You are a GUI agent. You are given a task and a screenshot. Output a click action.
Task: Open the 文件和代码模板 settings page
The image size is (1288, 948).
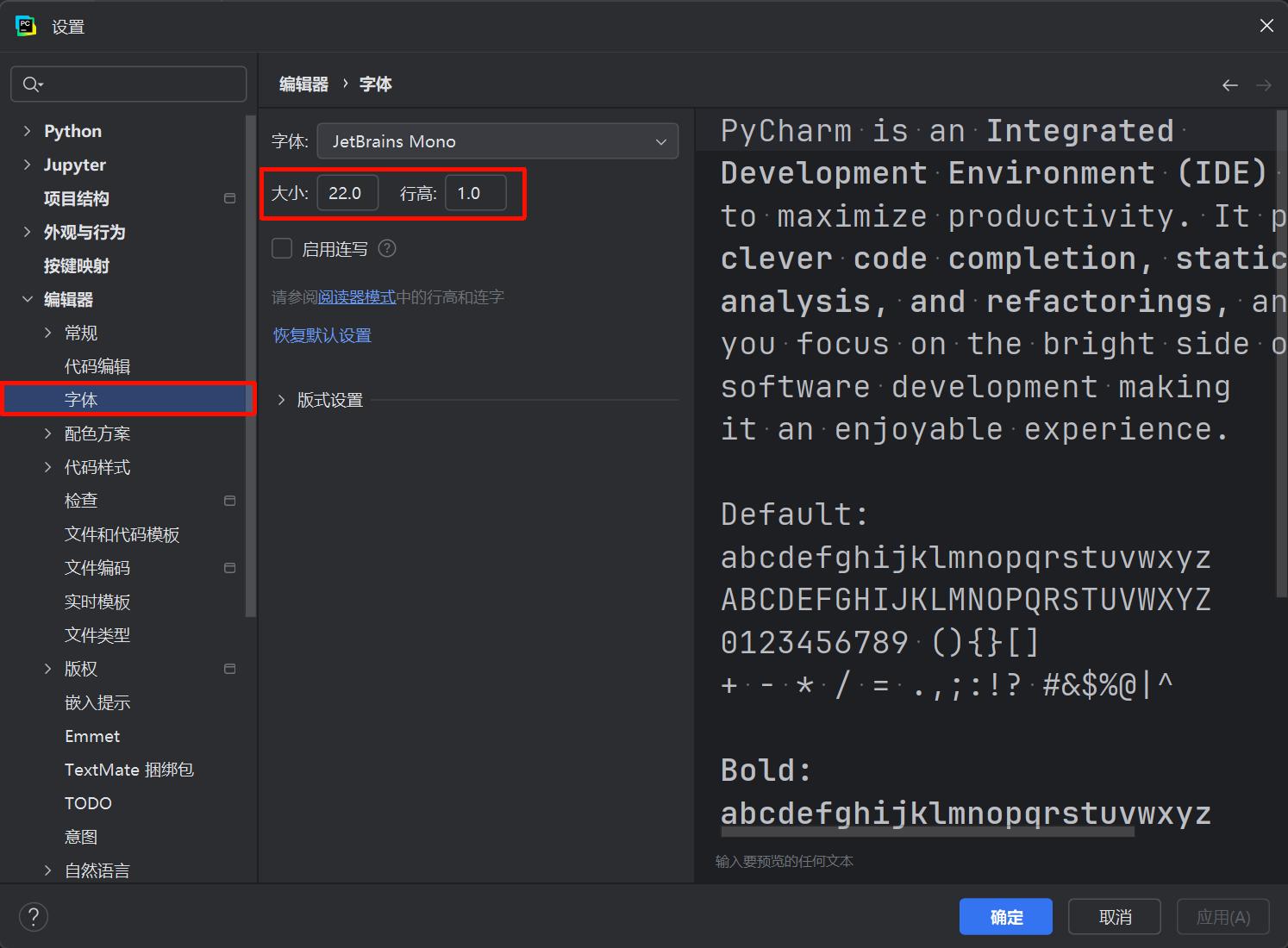pos(122,534)
